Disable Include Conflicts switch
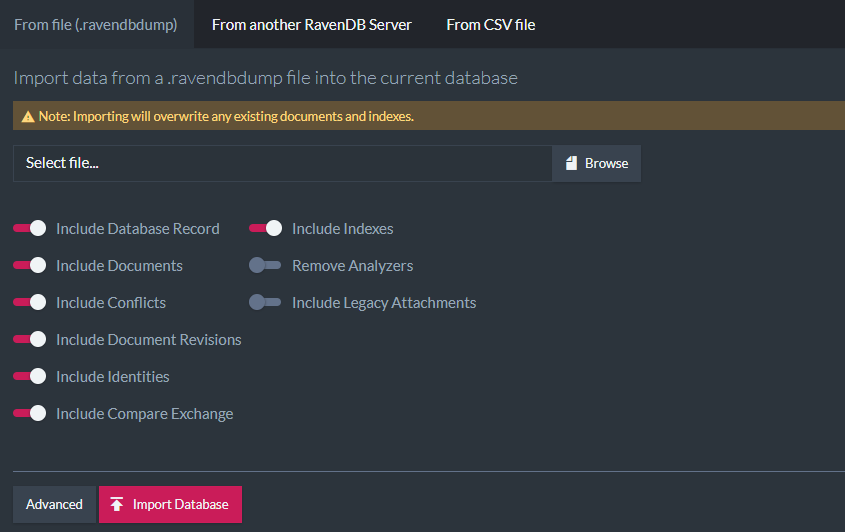The height and width of the screenshot is (532, 845). [30, 302]
